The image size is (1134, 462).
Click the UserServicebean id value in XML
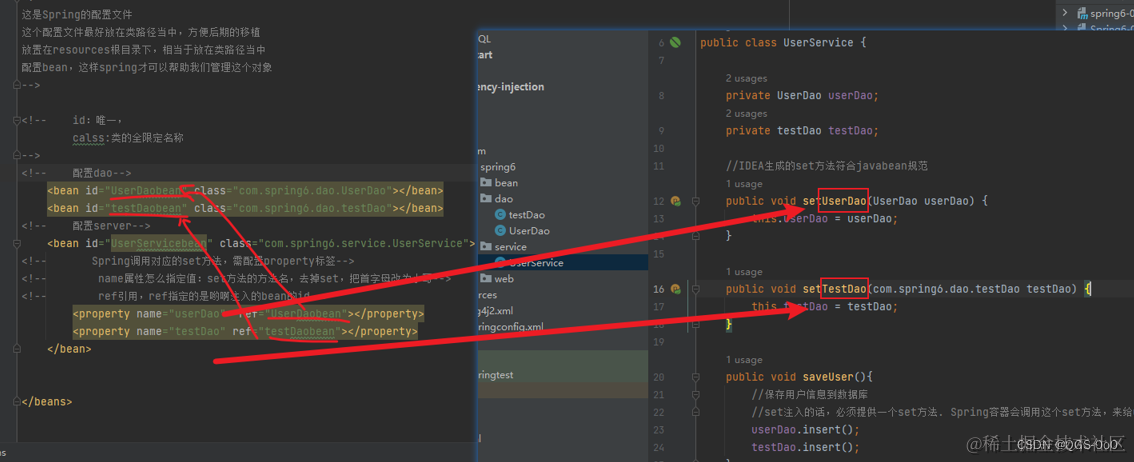[x=158, y=243]
